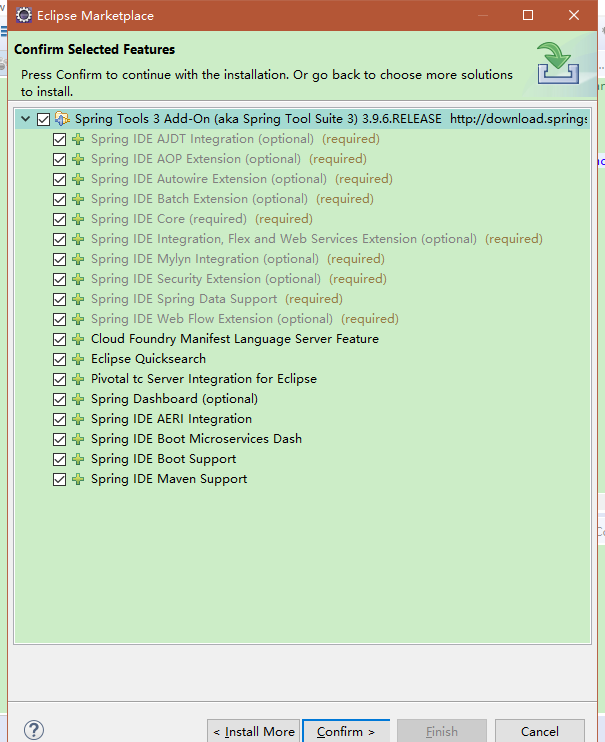
Task: Toggle Spring IDE Core checkbox
Action: [x=60, y=219]
